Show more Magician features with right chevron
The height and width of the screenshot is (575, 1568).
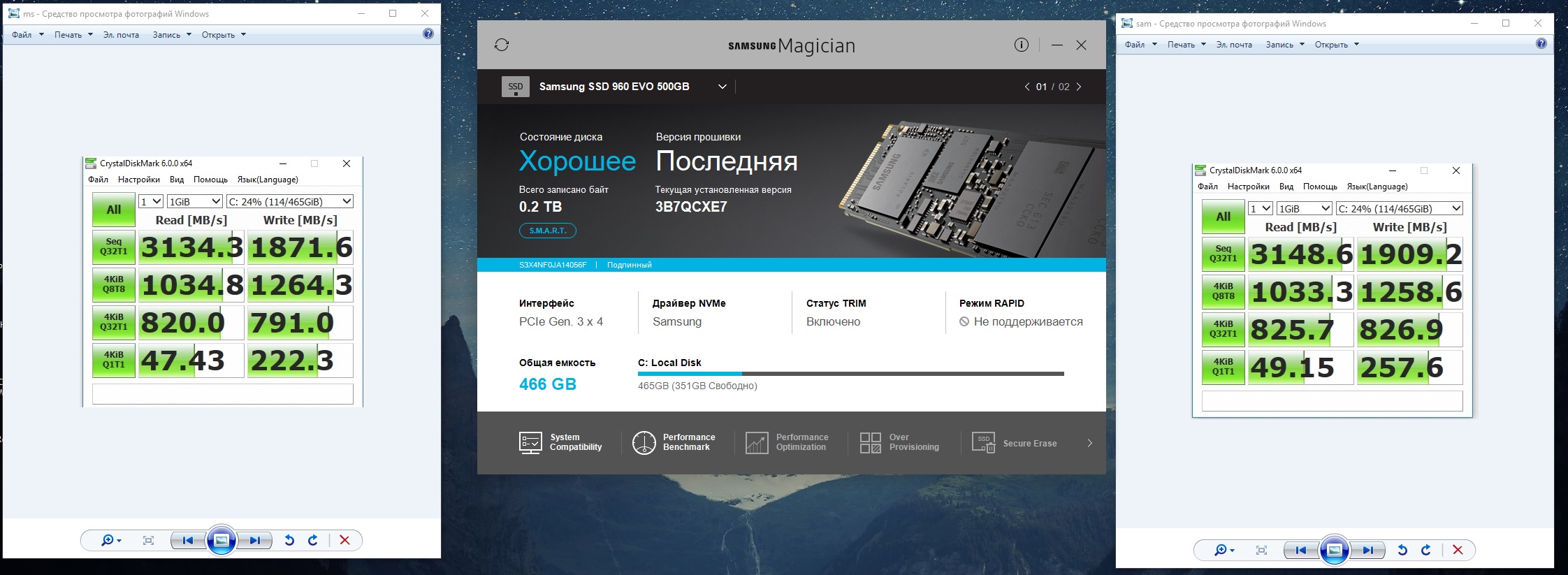pyautogui.click(x=1089, y=443)
